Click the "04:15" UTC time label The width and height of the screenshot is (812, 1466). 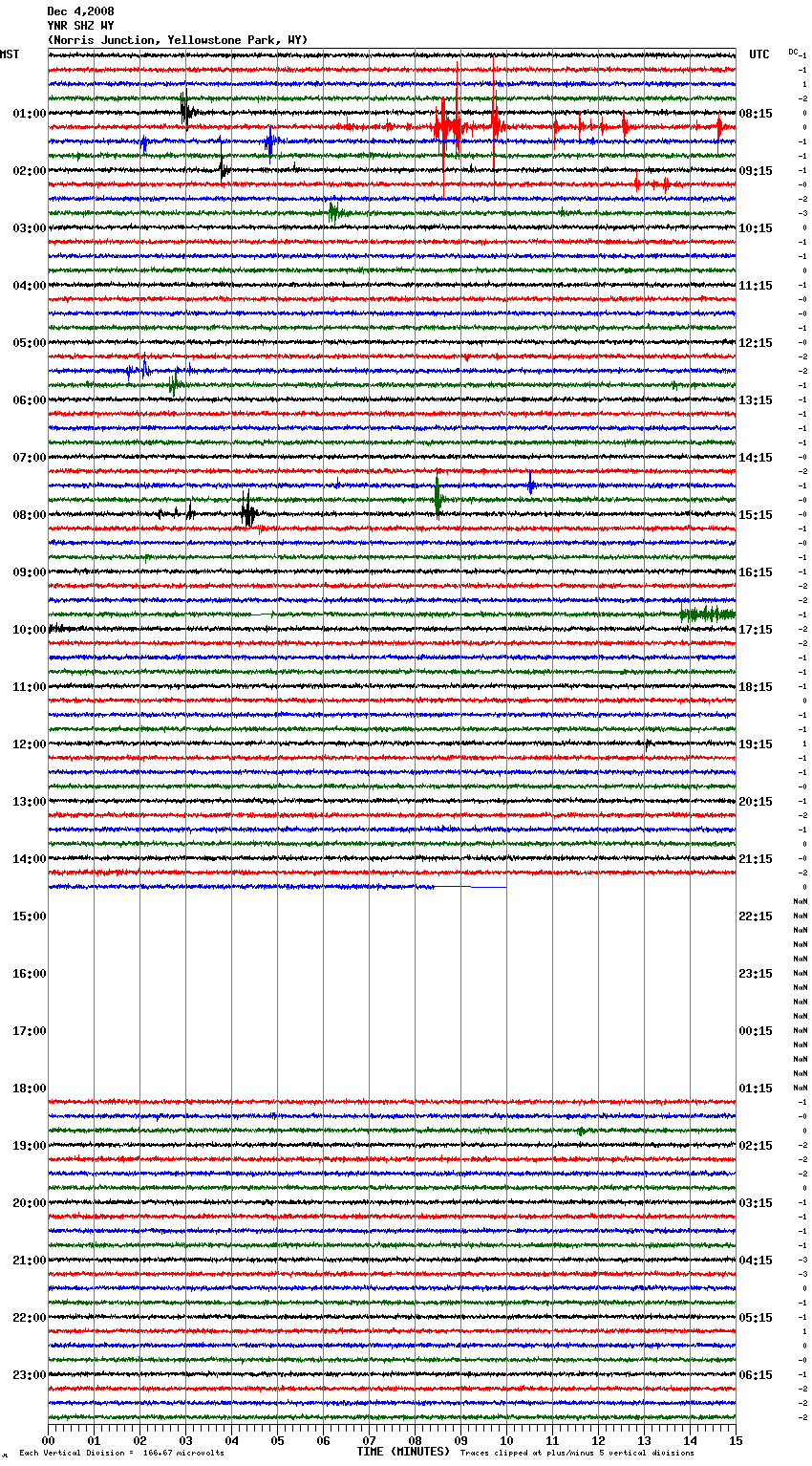756,1261
